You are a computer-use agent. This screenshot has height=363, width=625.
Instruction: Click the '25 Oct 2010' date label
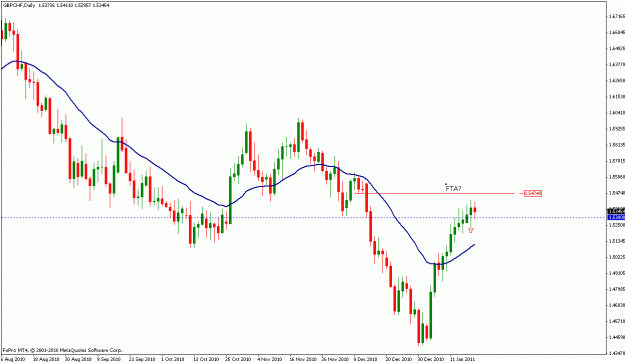[238, 359]
